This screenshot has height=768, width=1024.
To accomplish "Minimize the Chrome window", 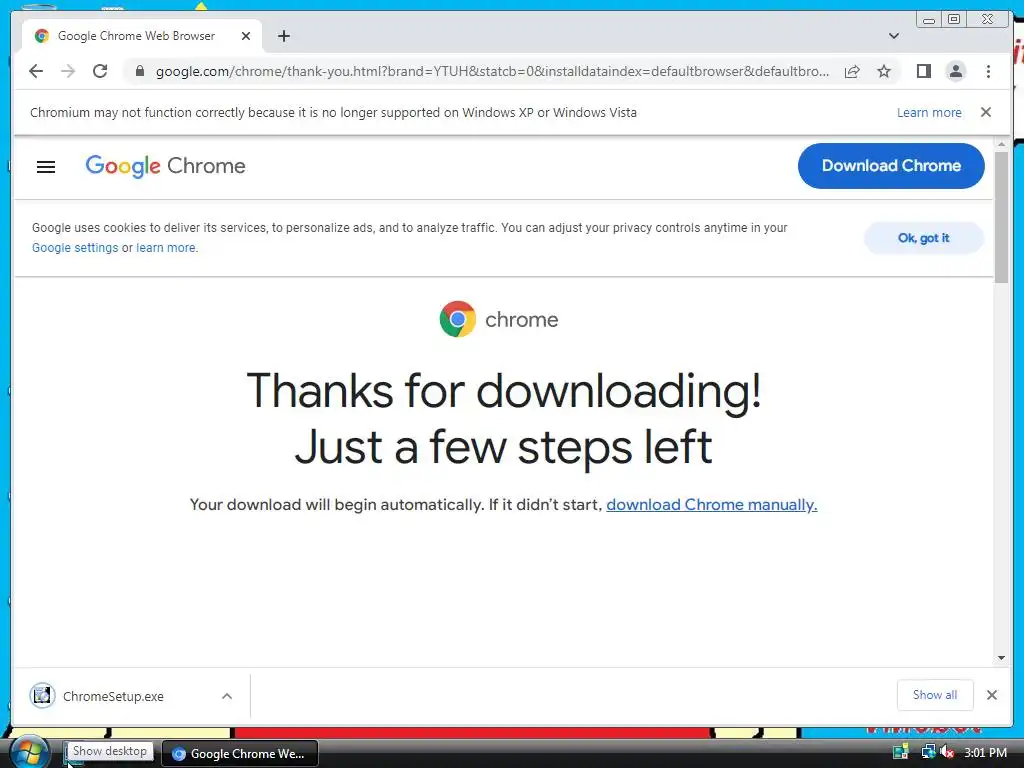I will coord(929,20).
